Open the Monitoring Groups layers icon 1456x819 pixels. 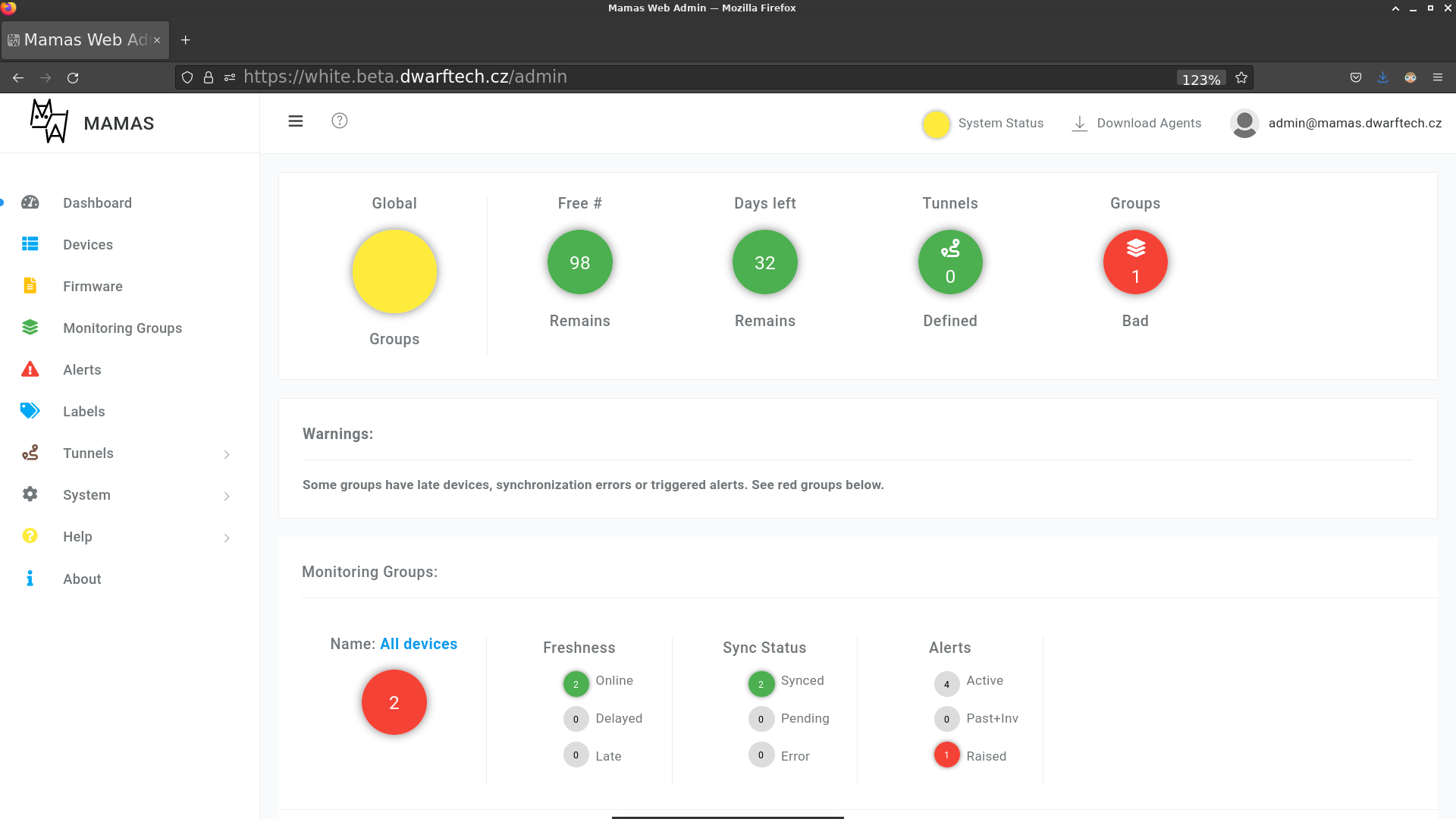(x=30, y=328)
